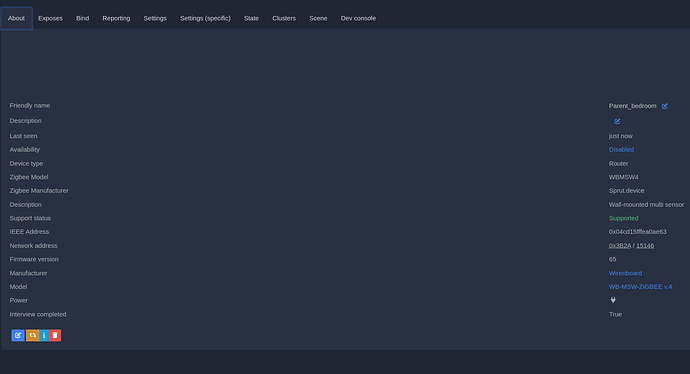
Task: Click the Interview completed True value
Action: click(x=615, y=315)
